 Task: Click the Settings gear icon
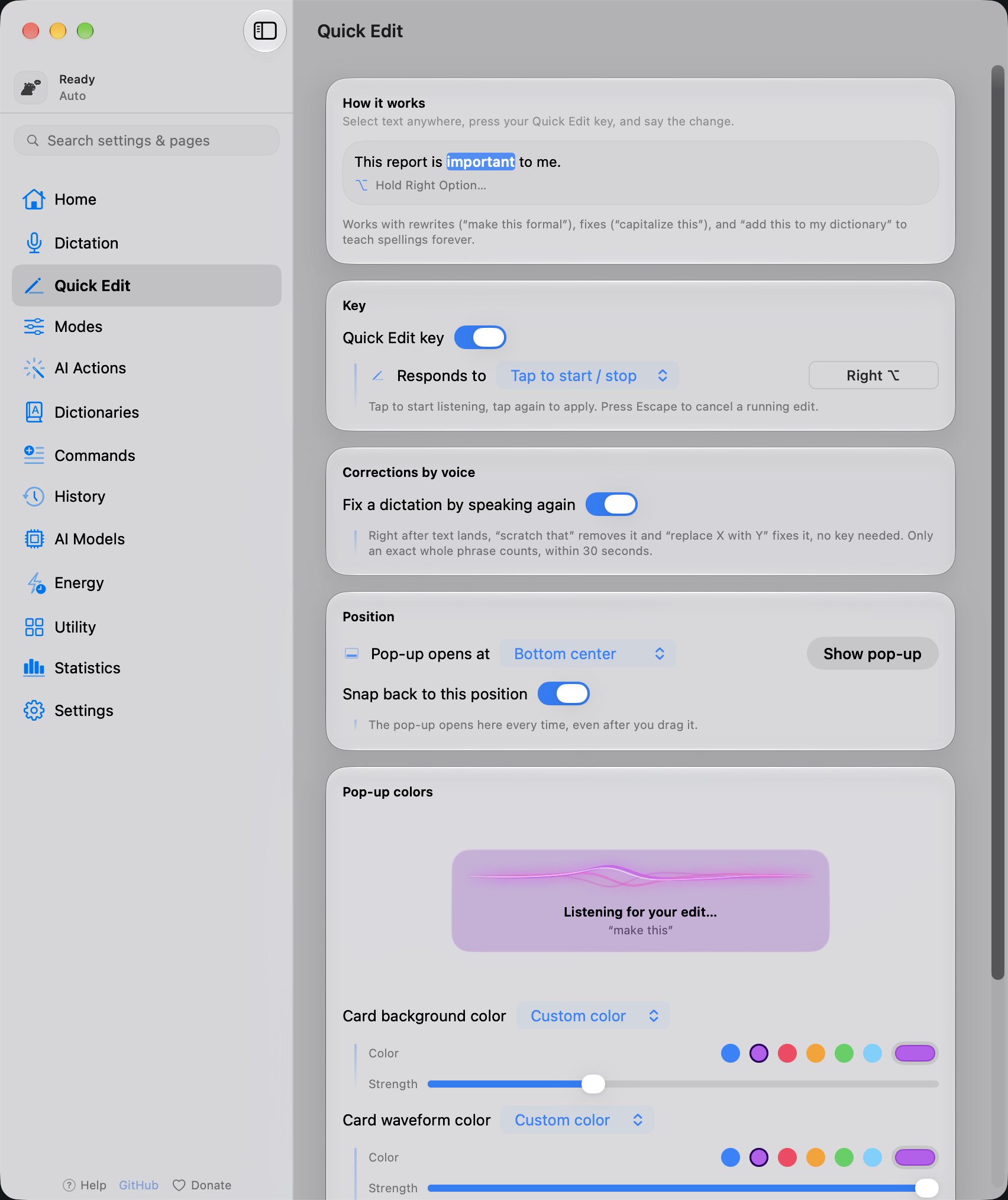(x=34, y=711)
